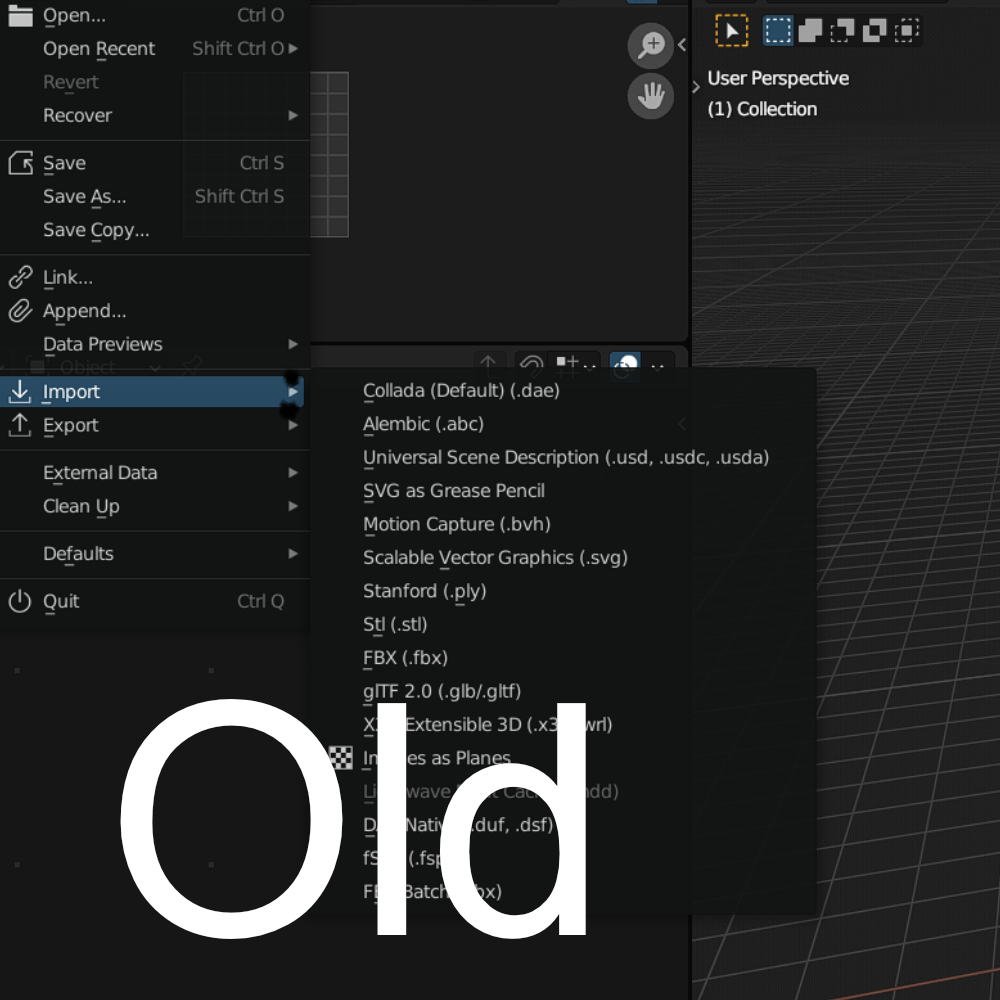
Task: Expand the arrow left of User Perspective
Action: [696, 87]
